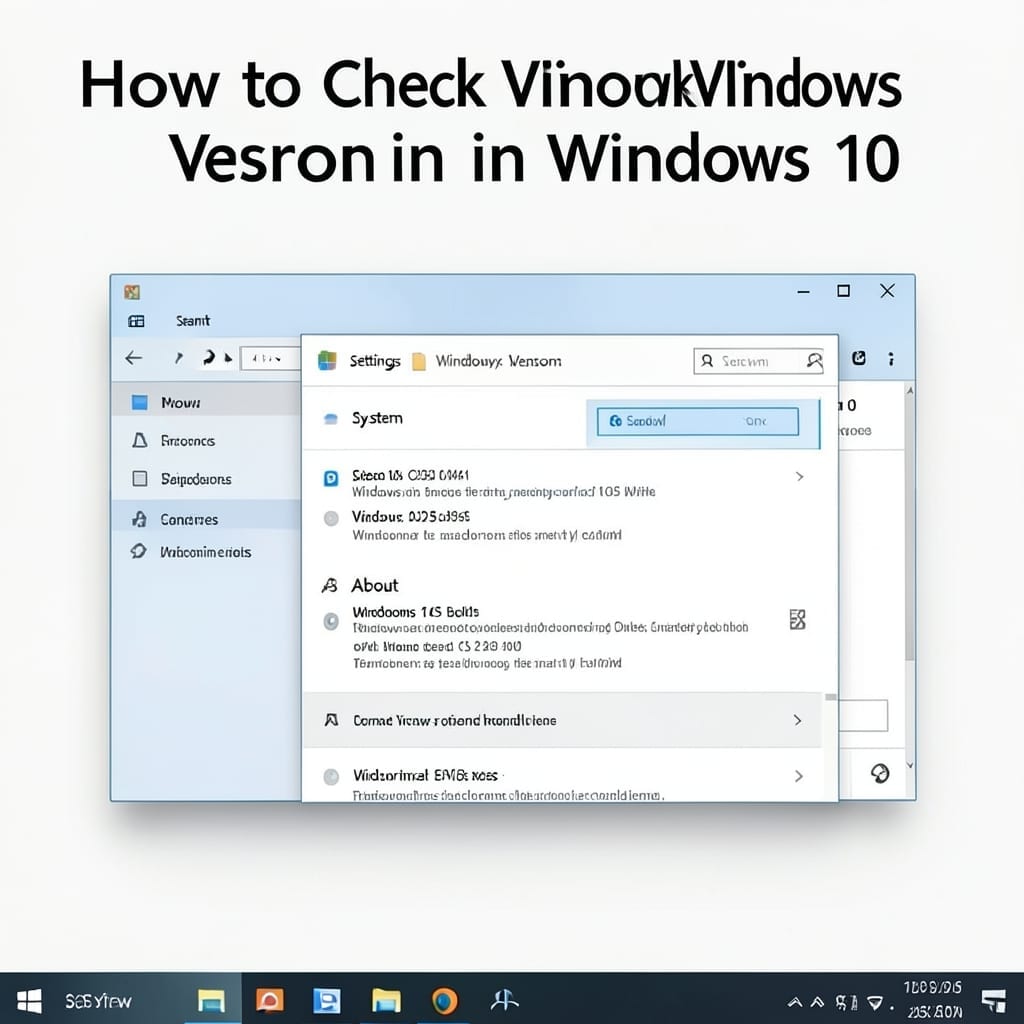Click the blue highlighted Seadwl button
Image resolution: width=1024 pixels, height=1024 pixels.
coord(697,421)
